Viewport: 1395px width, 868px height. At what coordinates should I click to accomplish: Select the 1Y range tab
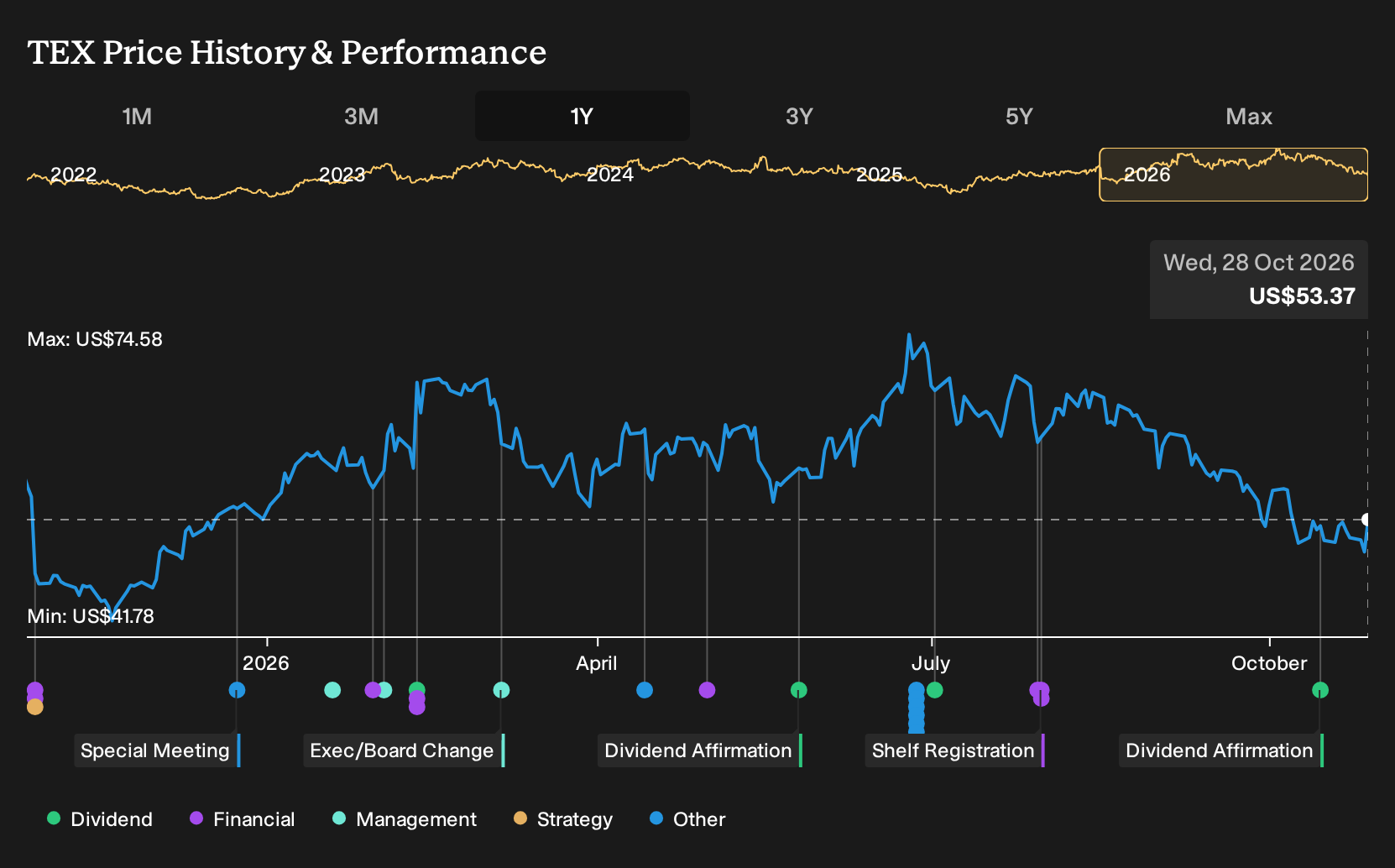point(583,116)
